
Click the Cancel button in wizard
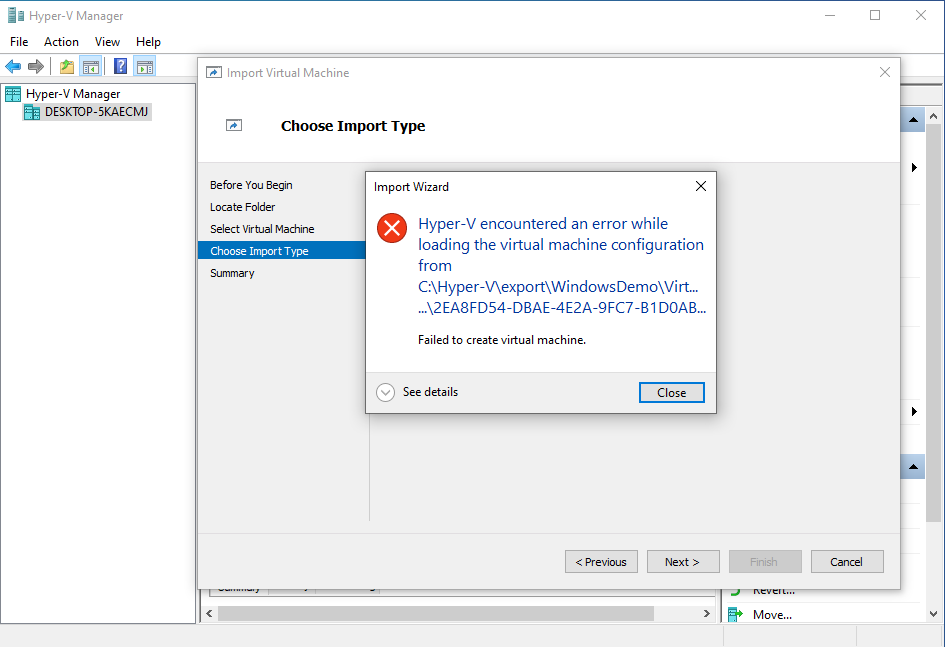pos(847,561)
